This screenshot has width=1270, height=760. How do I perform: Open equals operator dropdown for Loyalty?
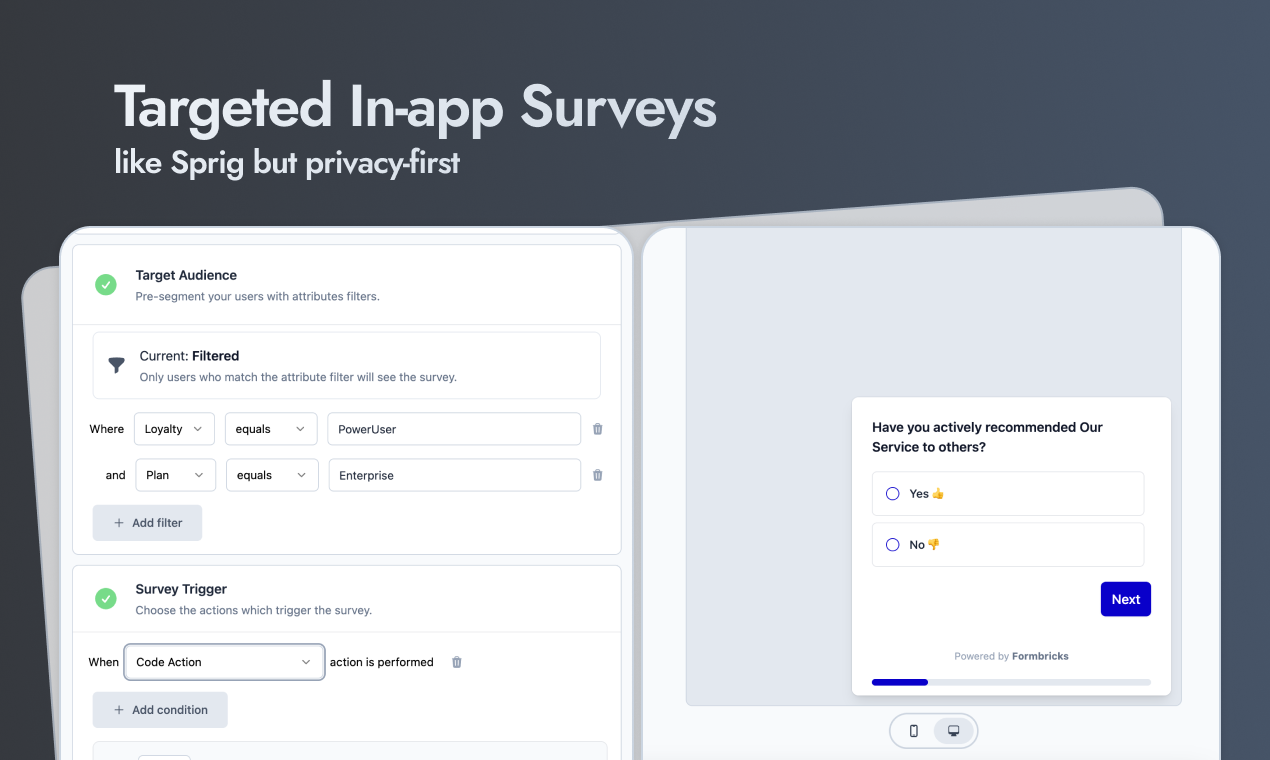pos(270,429)
